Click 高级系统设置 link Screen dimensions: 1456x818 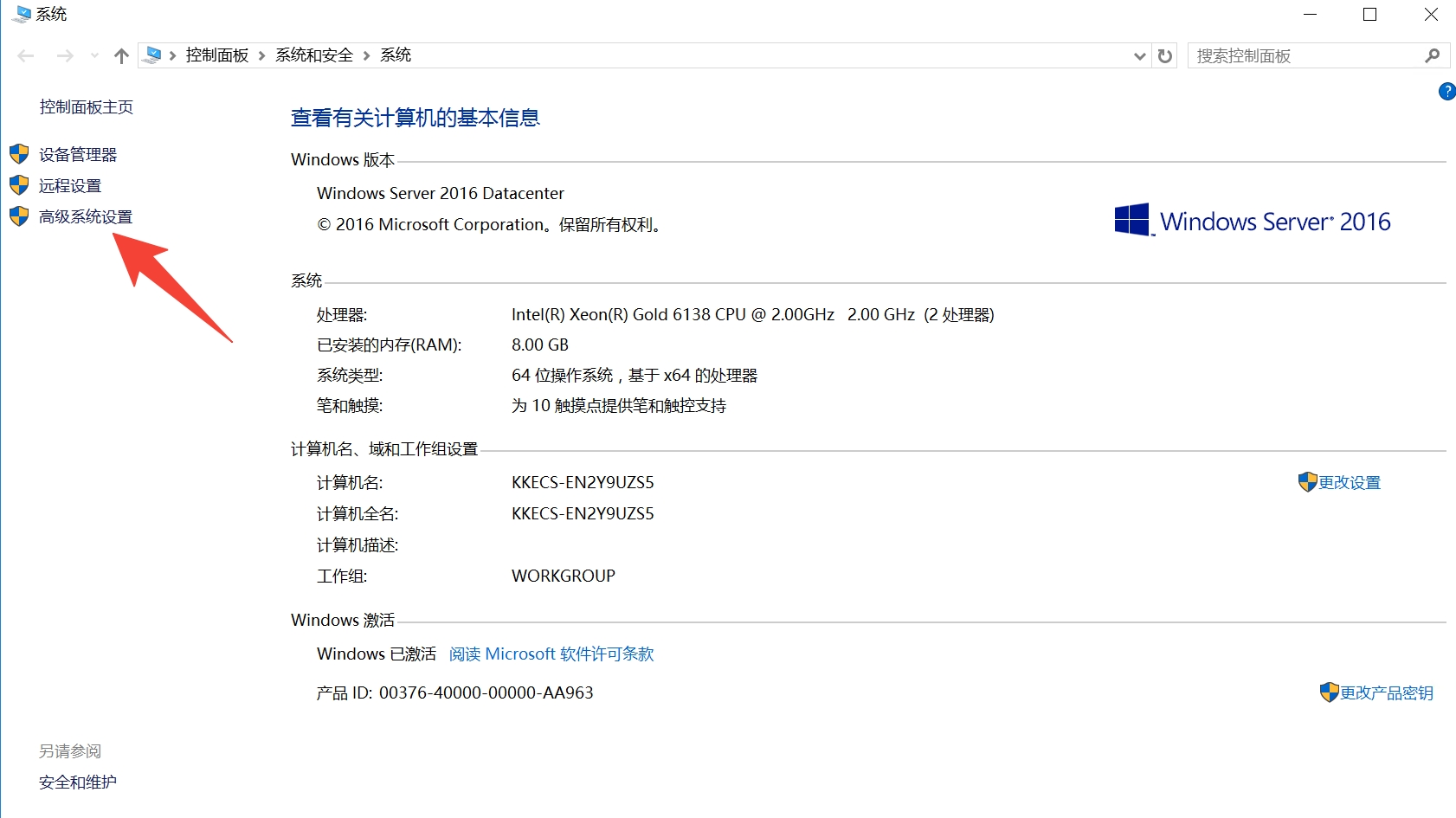tap(86, 217)
